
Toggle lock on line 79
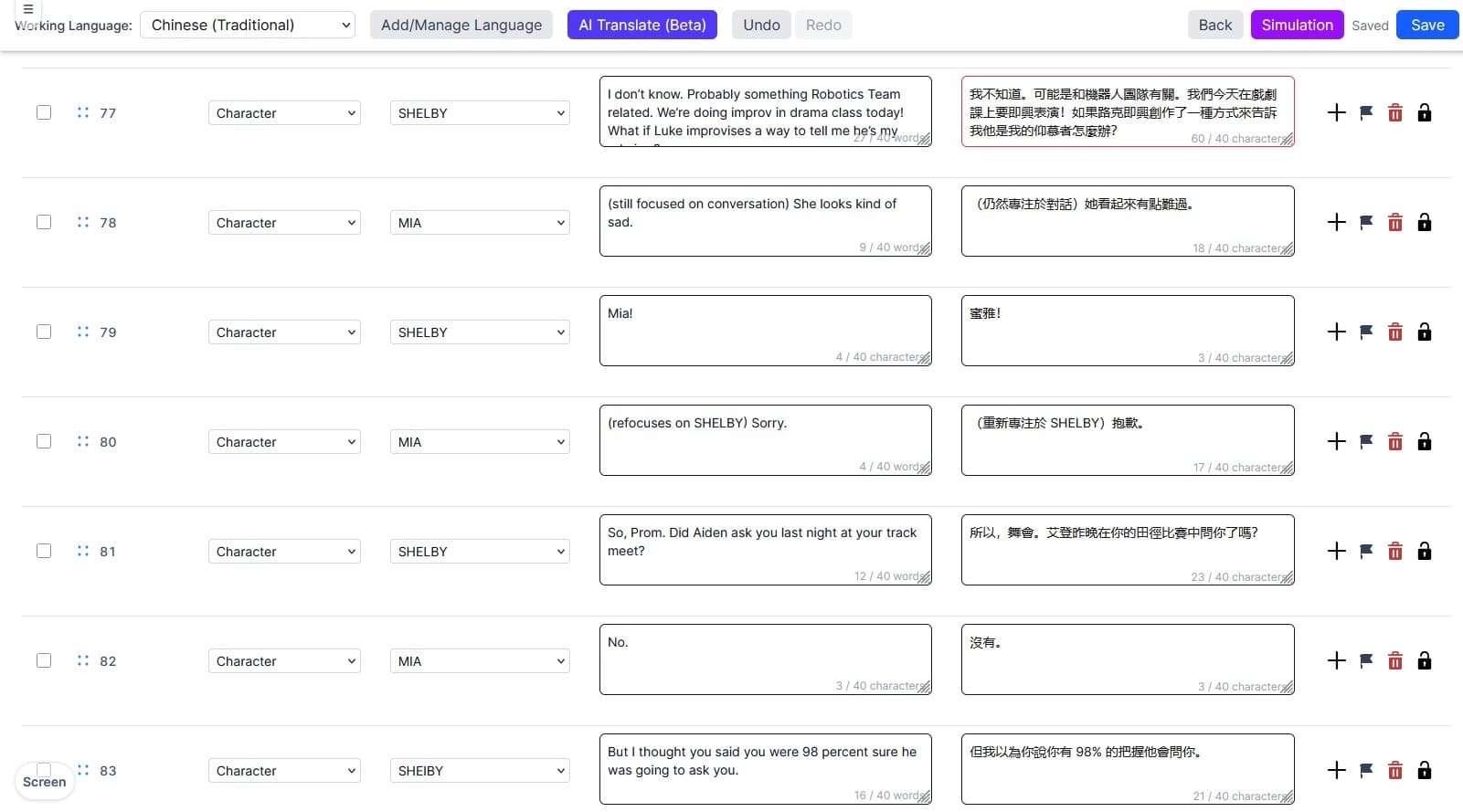click(x=1425, y=332)
